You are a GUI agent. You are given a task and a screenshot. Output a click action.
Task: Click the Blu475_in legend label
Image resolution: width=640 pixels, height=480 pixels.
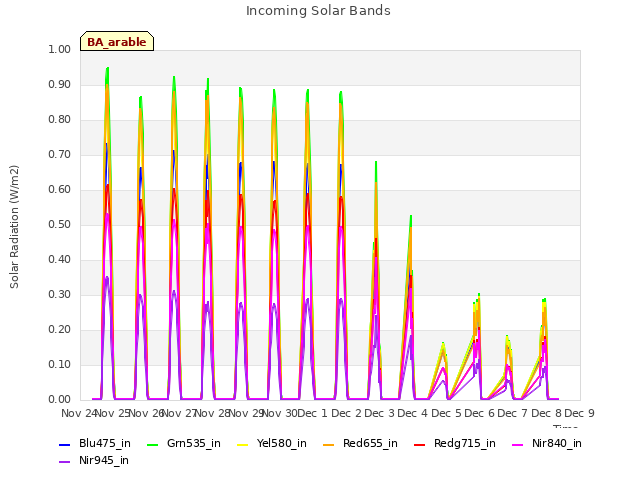click(x=104, y=443)
